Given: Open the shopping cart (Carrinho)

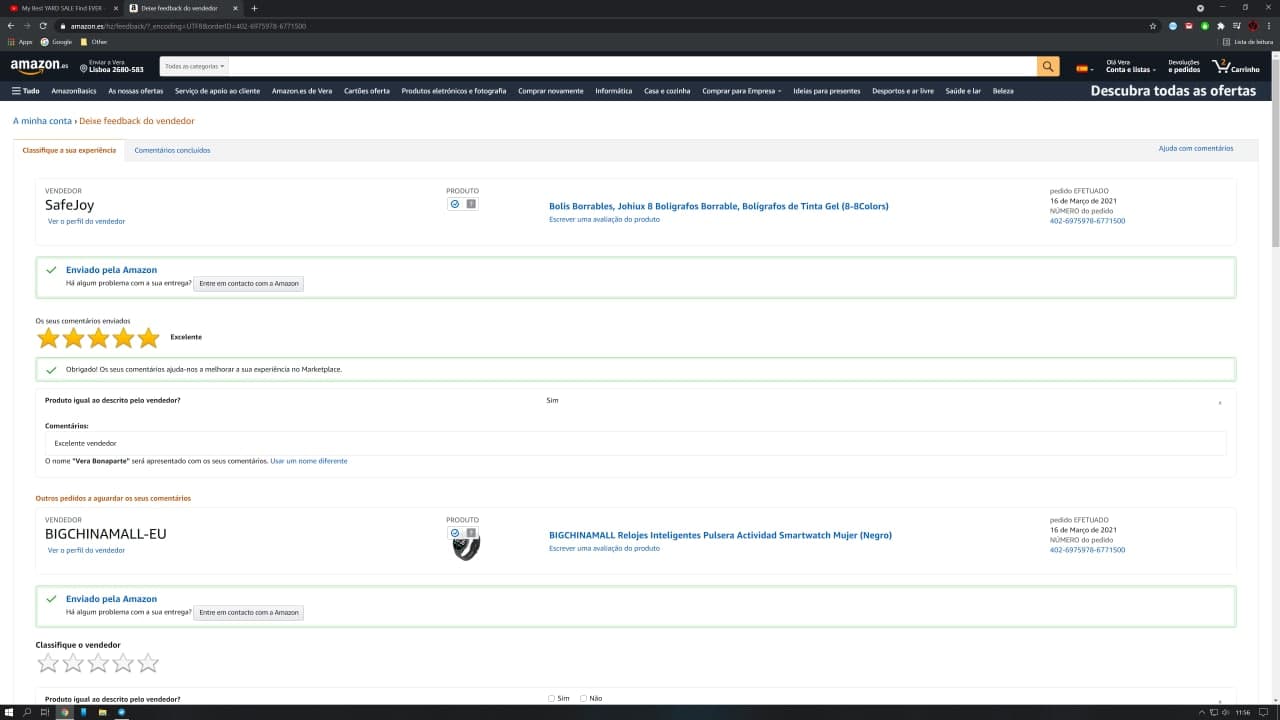Looking at the screenshot, I should click(x=1236, y=67).
